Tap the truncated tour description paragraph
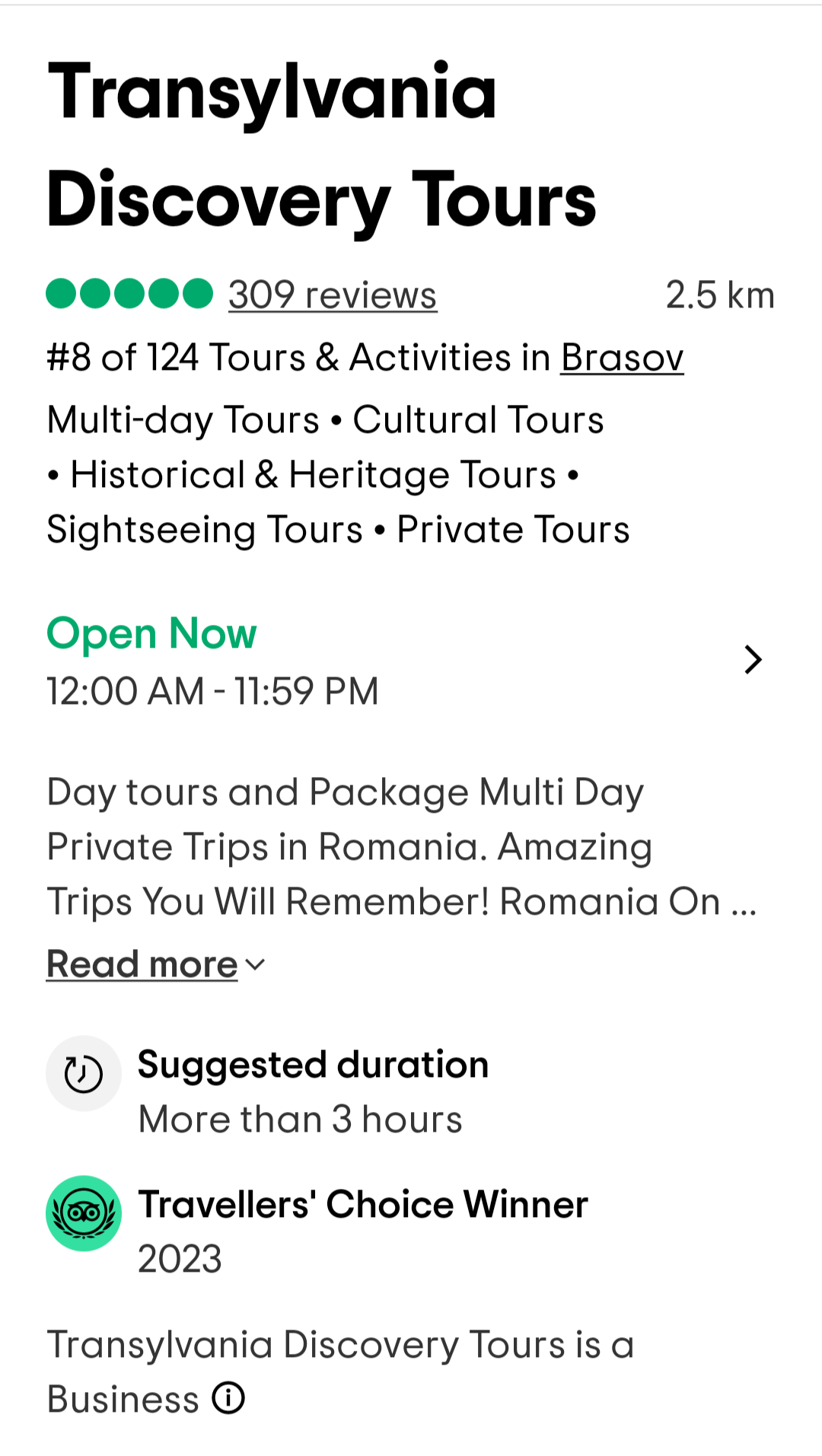 click(401, 847)
